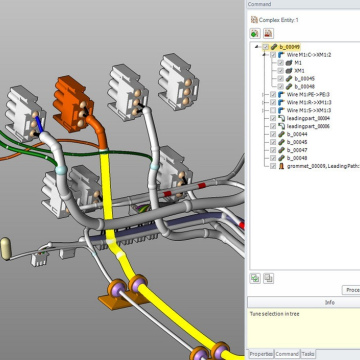This screenshot has width=360, height=360.
Task: Click the wire icon of Wire M1:C->XM1:2
Action: pos(281,55)
